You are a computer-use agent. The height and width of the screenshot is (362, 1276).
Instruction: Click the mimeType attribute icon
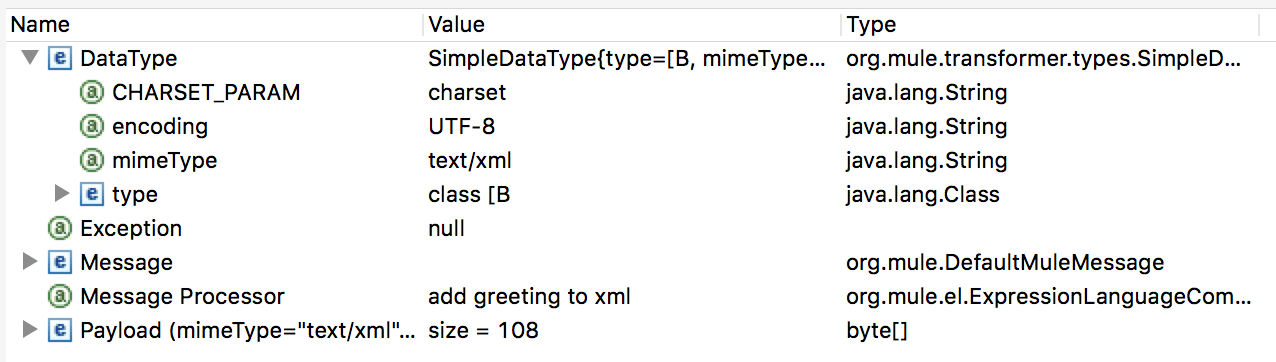[x=91, y=161]
